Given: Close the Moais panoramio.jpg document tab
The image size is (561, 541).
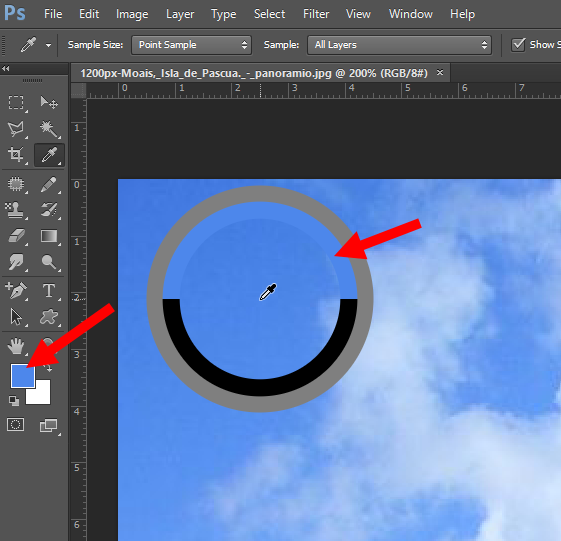Looking at the screenshot, I should pyautogui.click(x=440, y=73).
